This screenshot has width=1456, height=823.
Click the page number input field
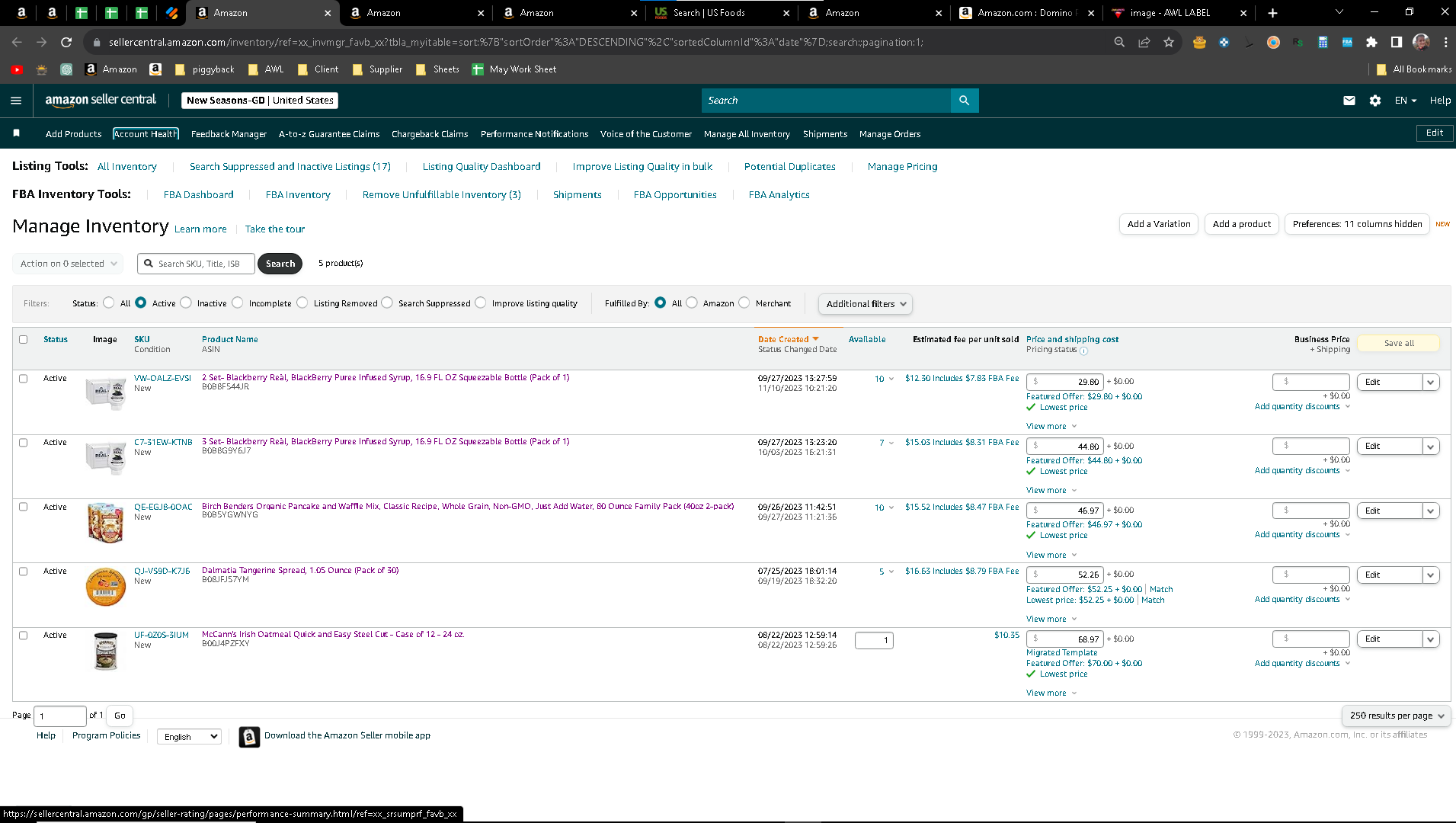coord(60,716)
